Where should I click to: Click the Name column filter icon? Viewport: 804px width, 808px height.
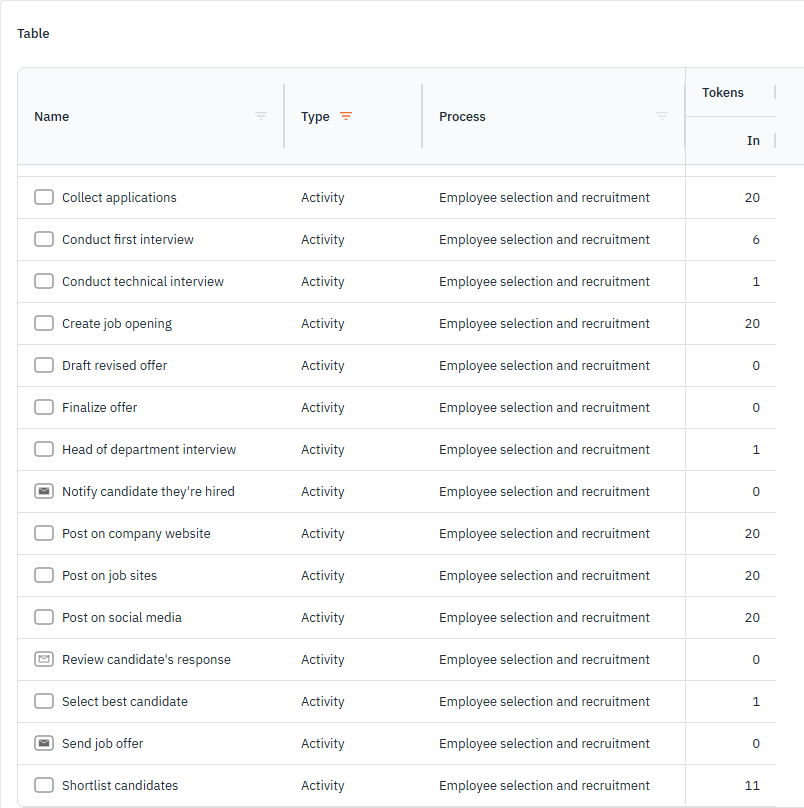click(x=261, y=116)
